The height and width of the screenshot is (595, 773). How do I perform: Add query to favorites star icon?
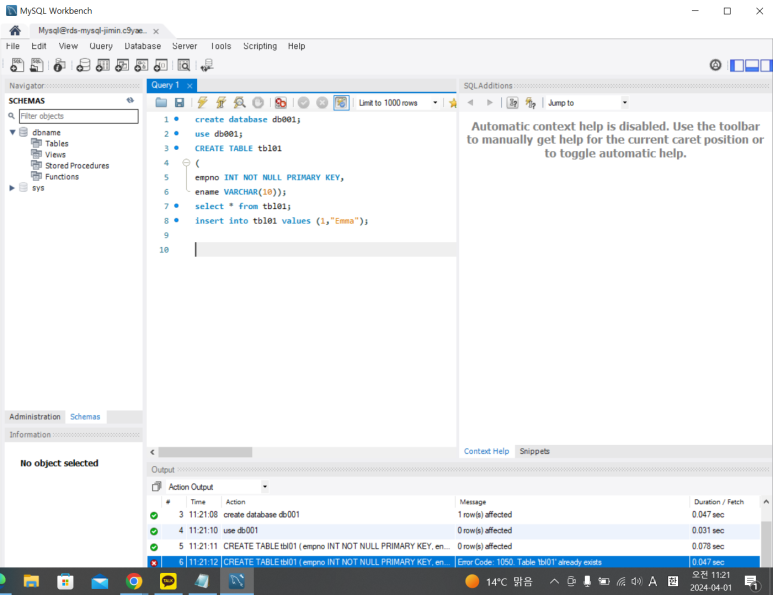pos(453,103)
